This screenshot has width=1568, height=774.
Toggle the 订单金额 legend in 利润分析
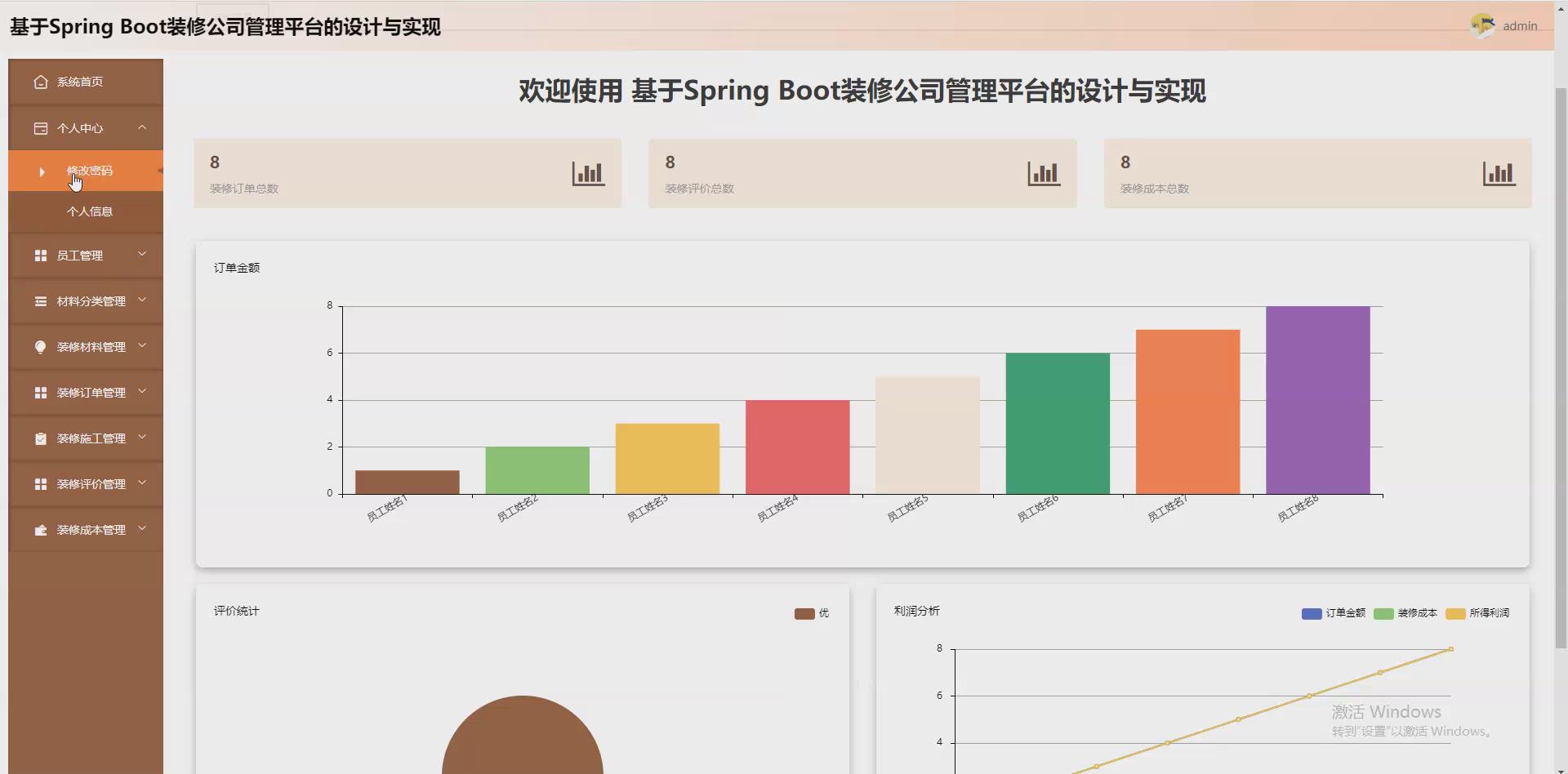point(1333,613)
